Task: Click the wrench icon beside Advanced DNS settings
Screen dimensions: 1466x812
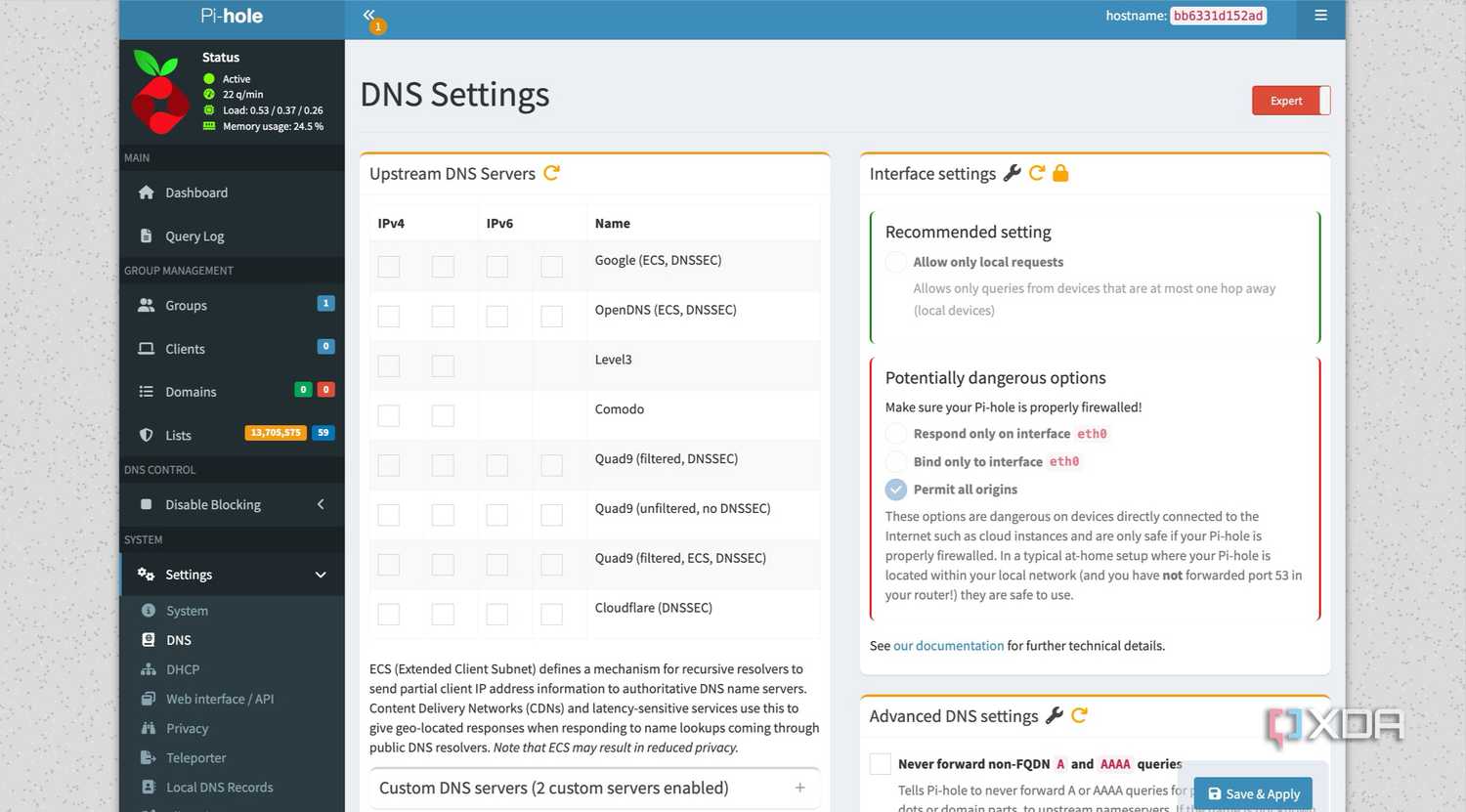Action: (x=1055, y=715)
